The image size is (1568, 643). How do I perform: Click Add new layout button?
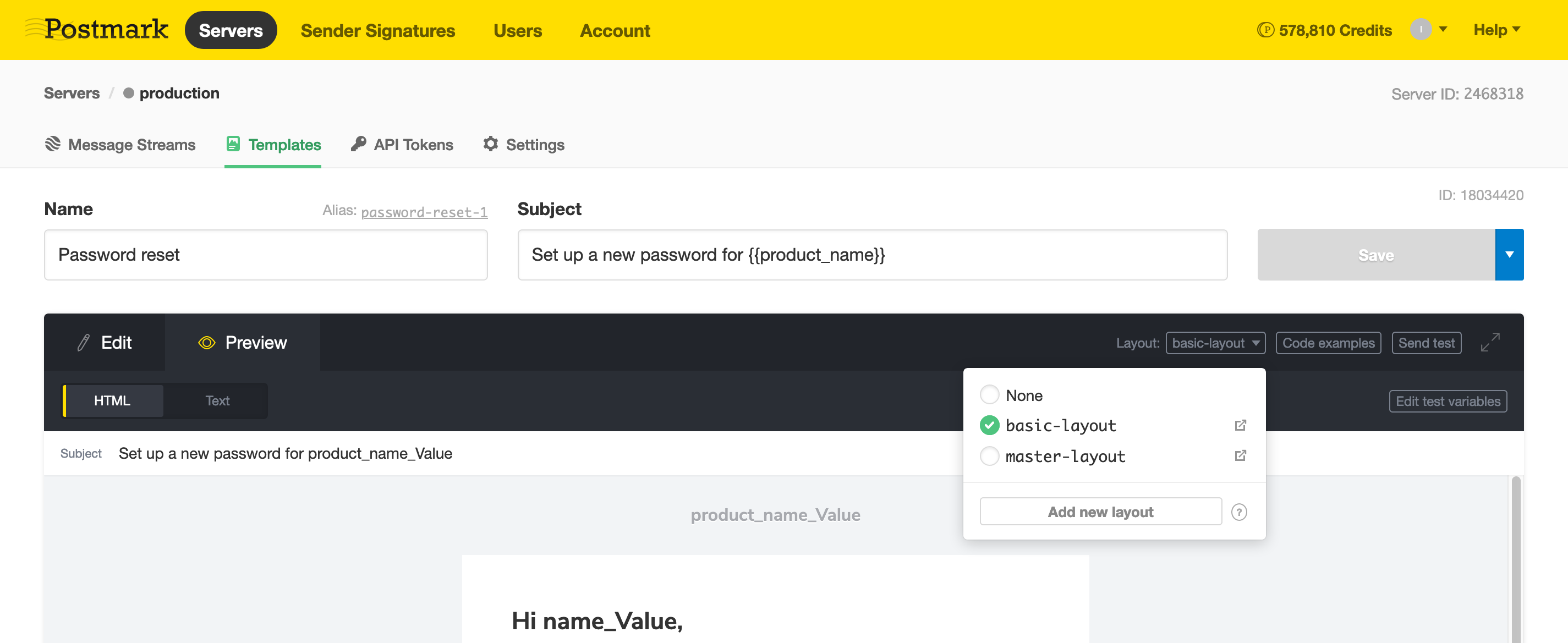(1100, 512)
